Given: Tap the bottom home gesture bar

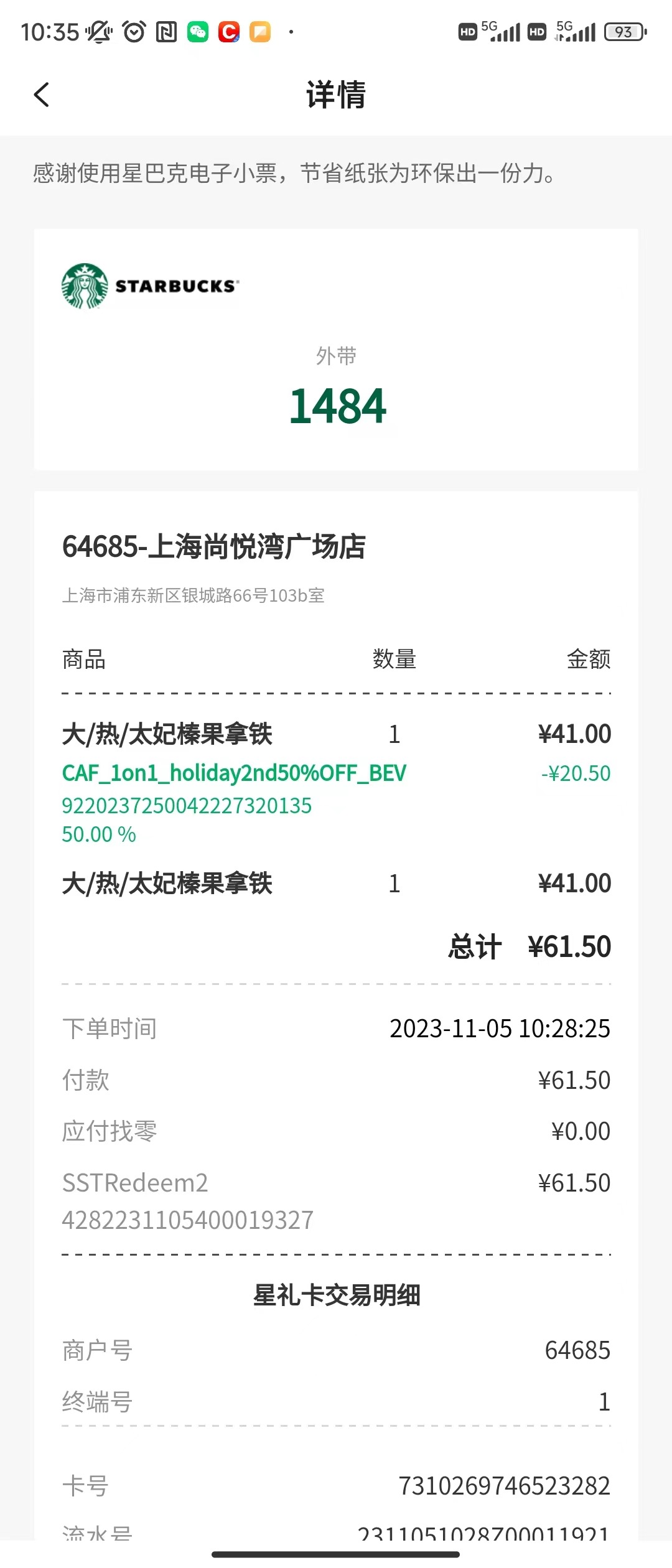Looking at the screenshot, I should point(336,1554).
